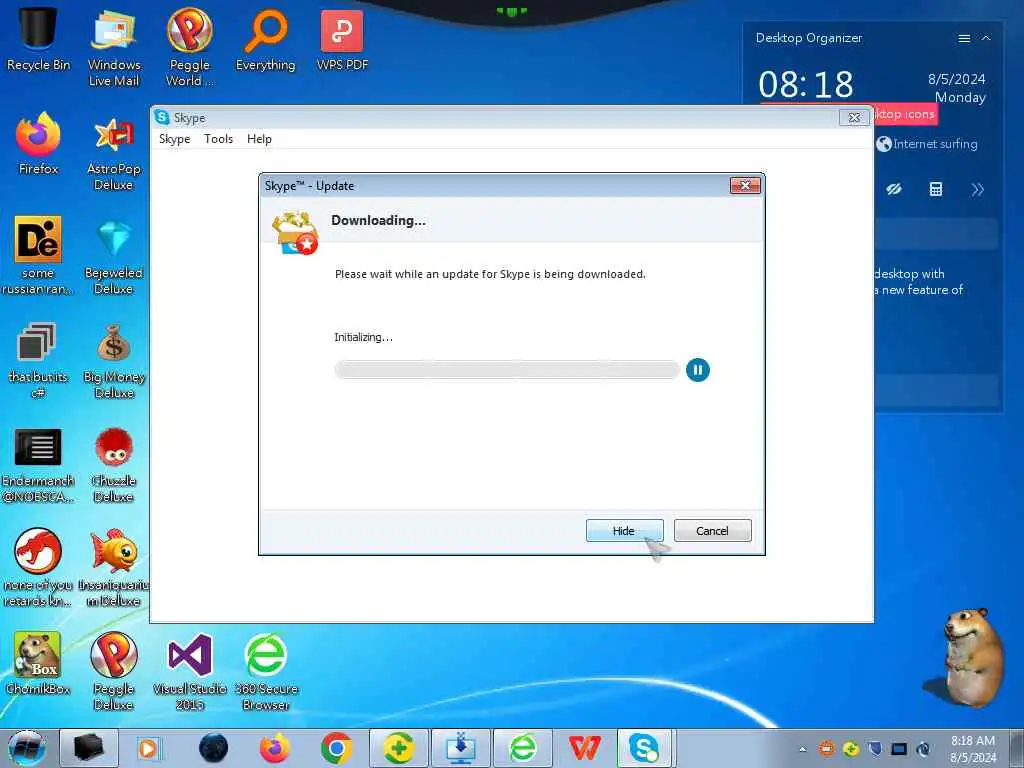
Task: Click the 08:18 clock in Desktop Organizer
Action: 806,84
